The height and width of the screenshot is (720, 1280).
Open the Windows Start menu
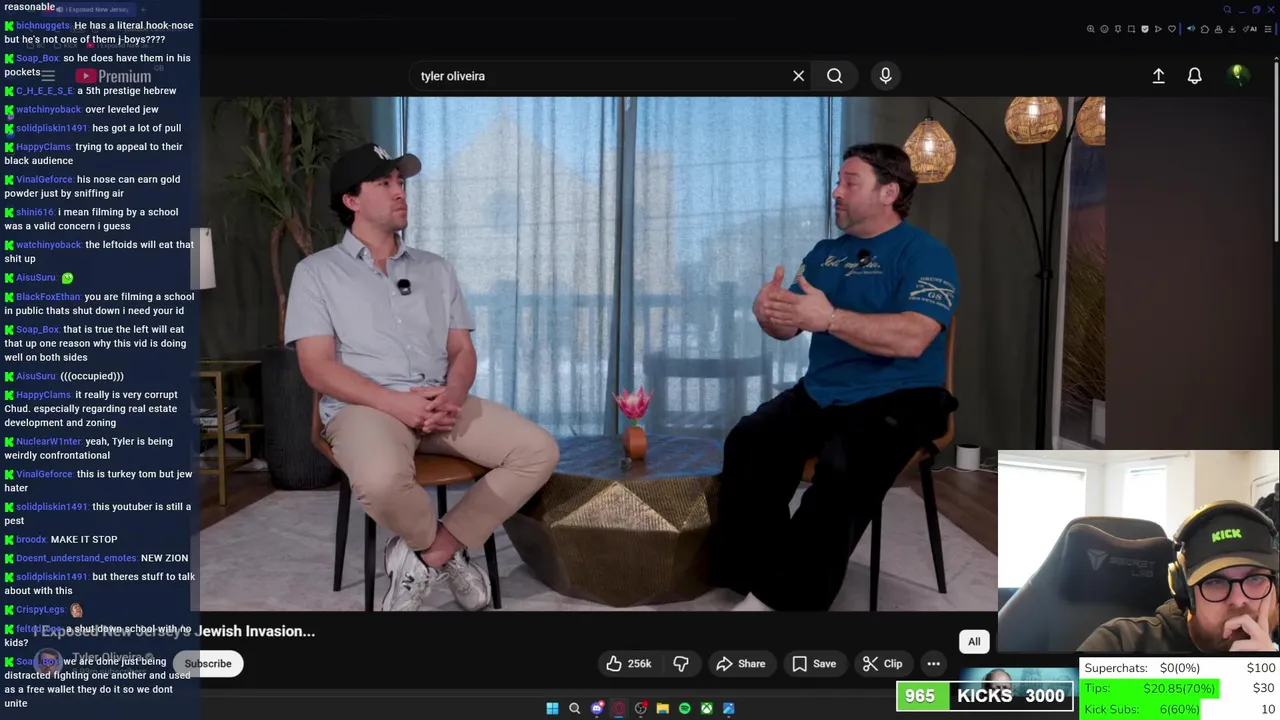point(552,708)
